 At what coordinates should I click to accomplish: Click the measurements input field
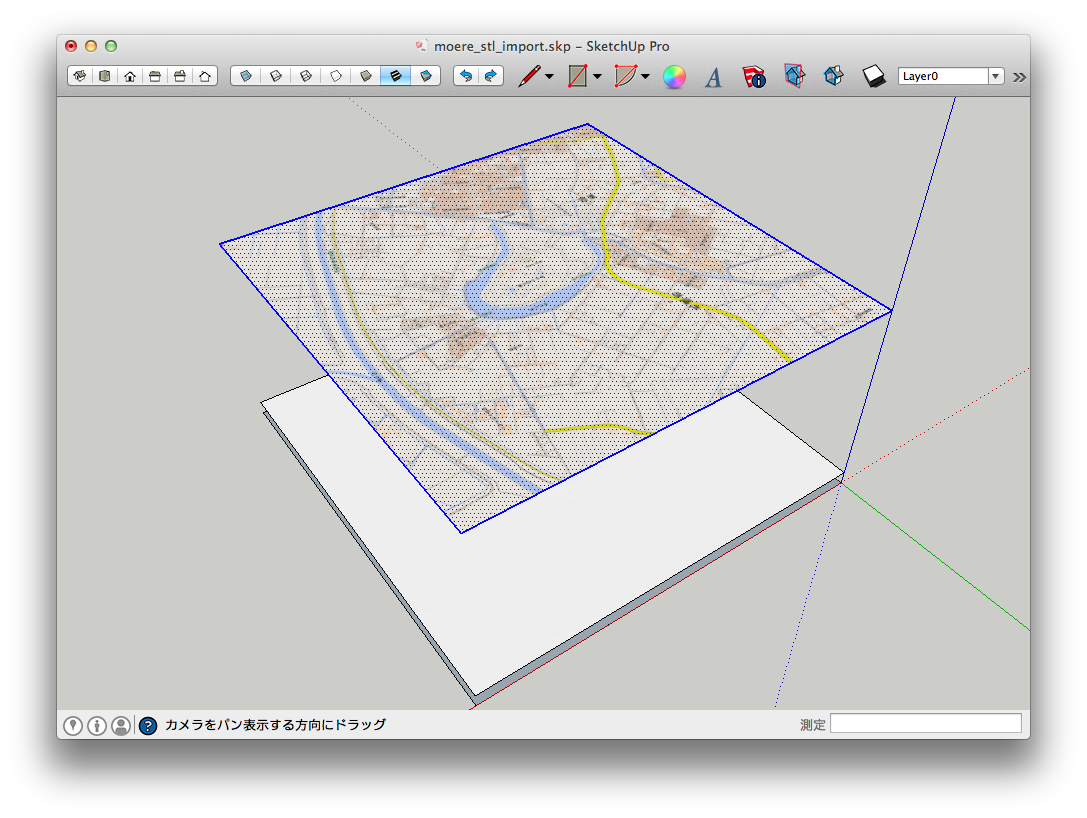pyautogui.click(x=925, y=724)
